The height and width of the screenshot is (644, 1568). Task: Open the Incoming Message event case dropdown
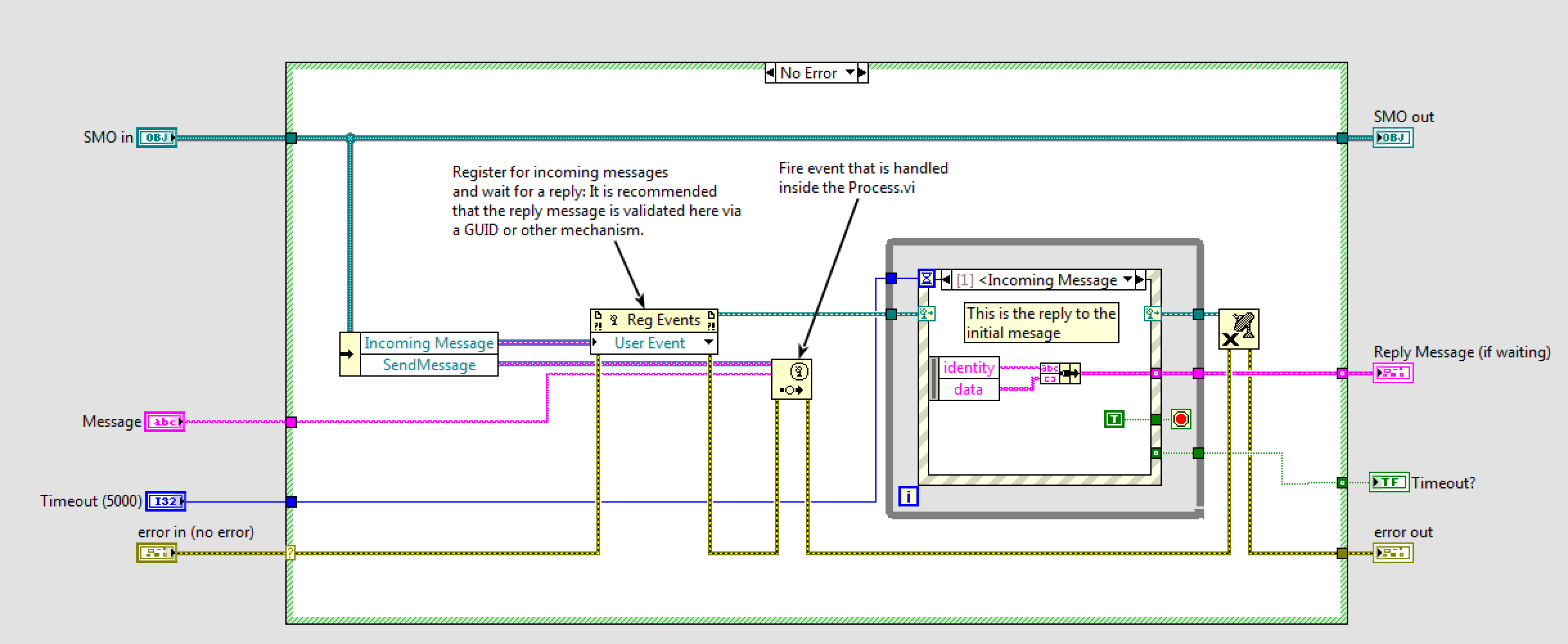click(1128, 280)
